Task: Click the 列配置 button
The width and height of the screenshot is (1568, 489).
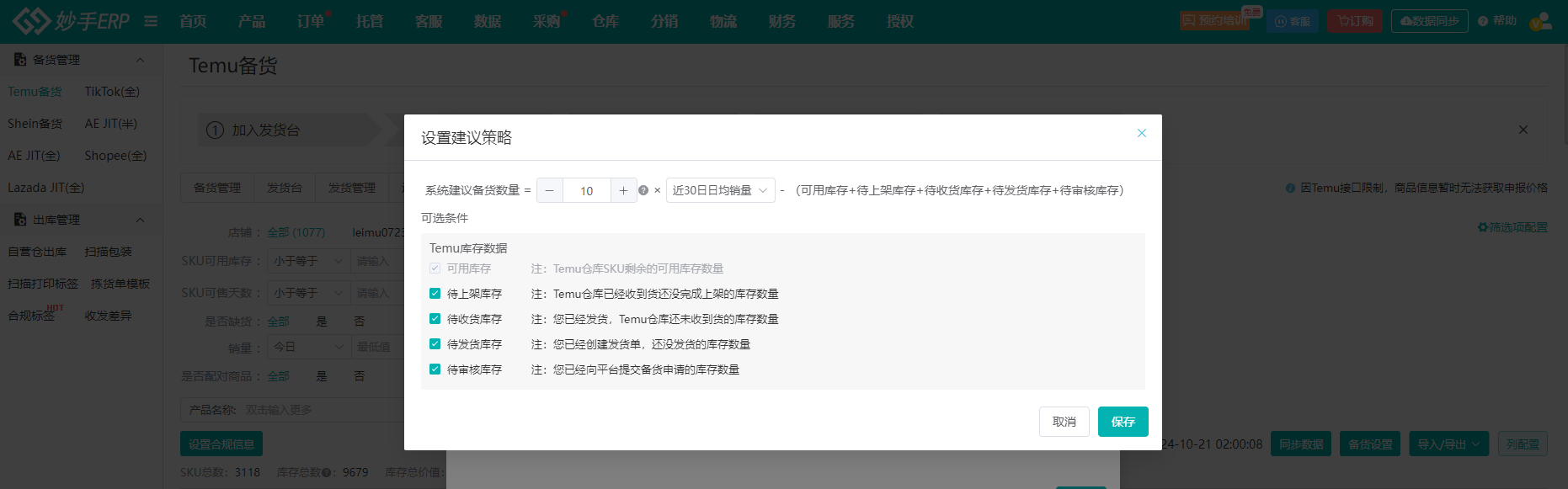Action: [x=1523, y=444]
